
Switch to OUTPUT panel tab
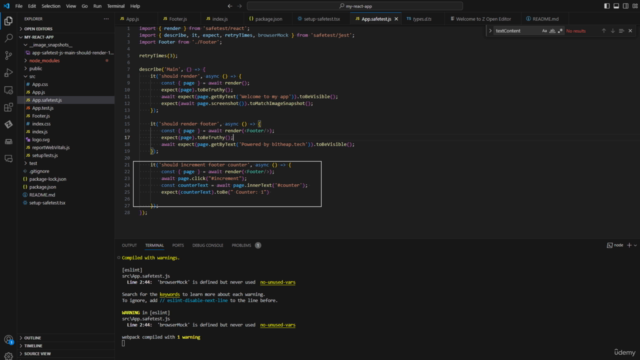pos(129,245)
